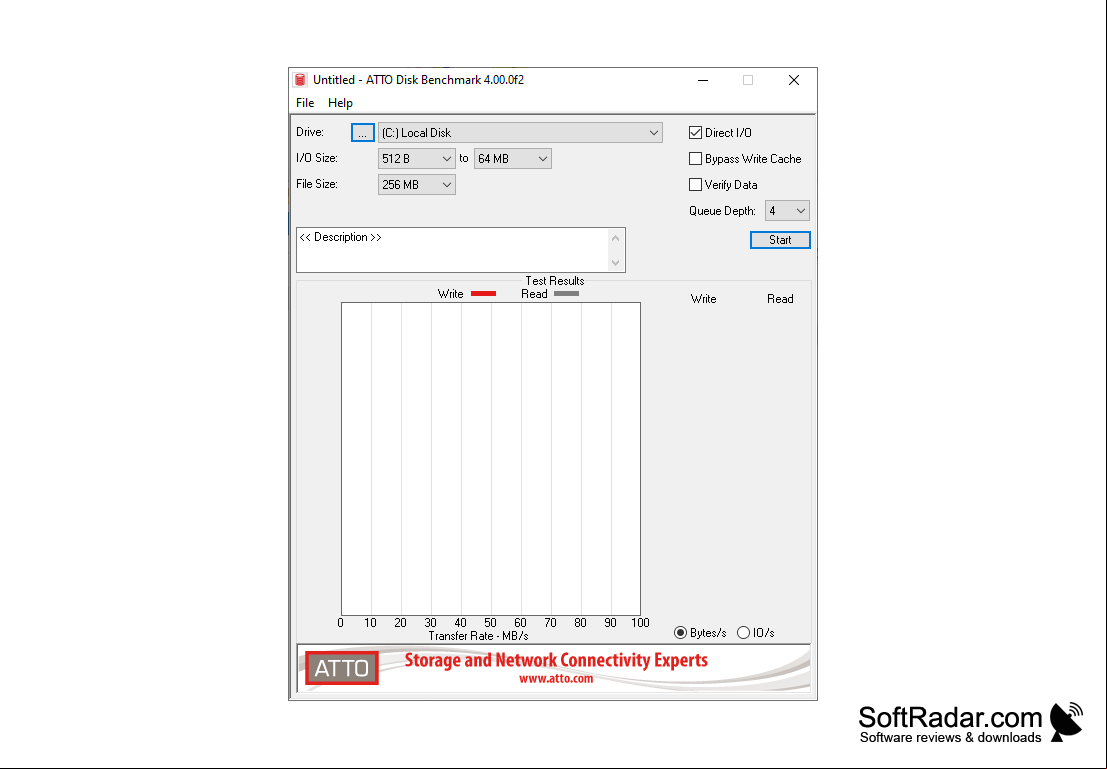Click the 'Transfer Rate - MB/s' axis label
The image size is (1107, 769).
click(x=478, y=636)
